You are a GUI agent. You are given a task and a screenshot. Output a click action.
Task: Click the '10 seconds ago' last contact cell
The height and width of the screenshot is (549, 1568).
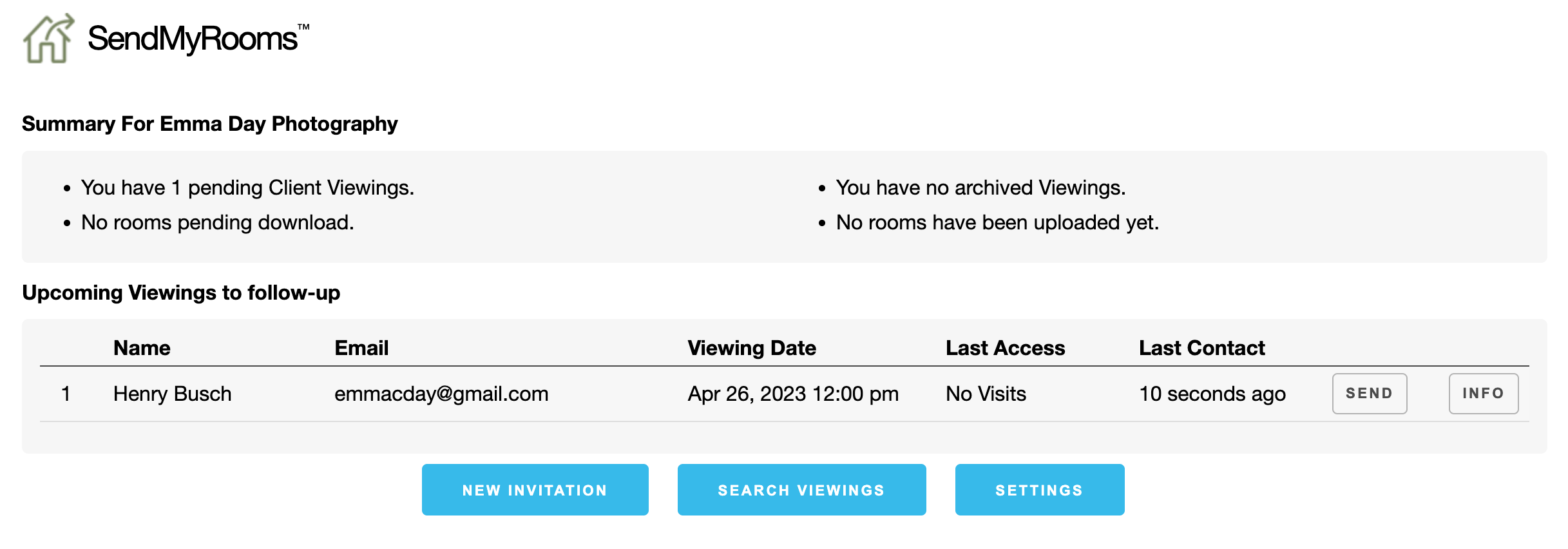(1212, 394)
